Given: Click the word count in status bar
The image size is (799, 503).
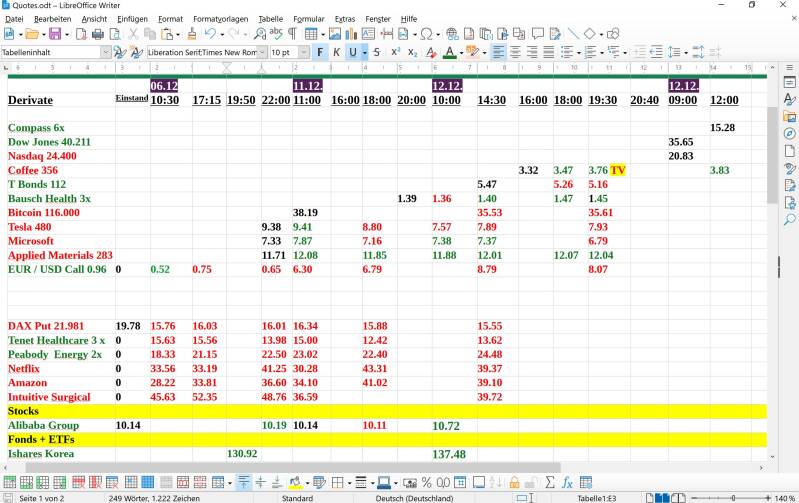Looking at the screenshot, I should 154,498.
